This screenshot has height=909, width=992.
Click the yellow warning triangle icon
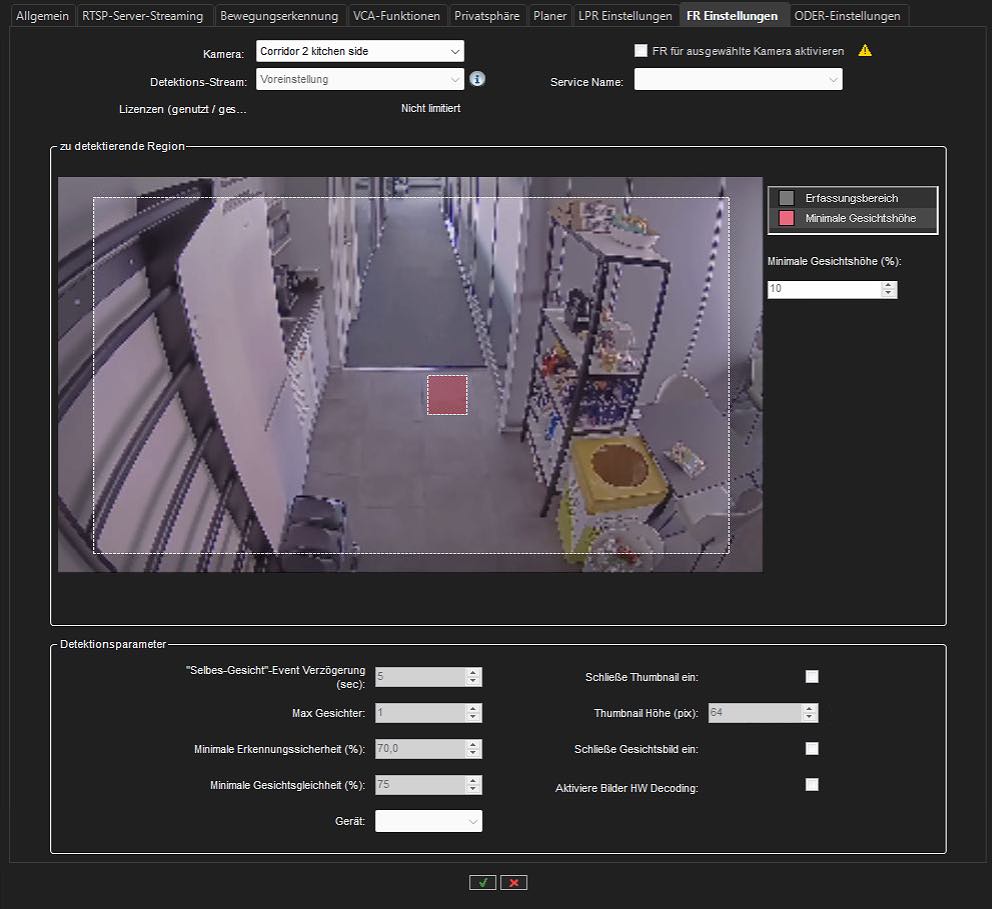865,51
